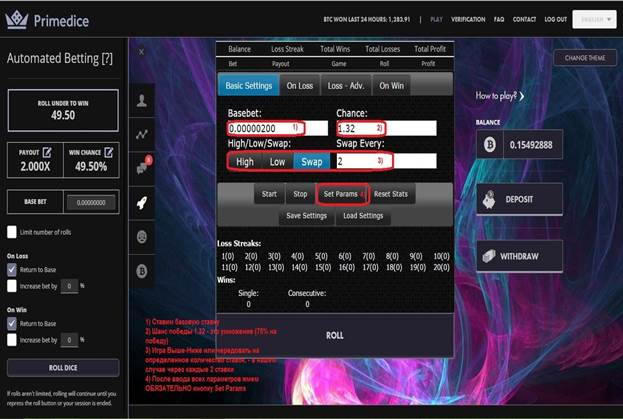
Task: Select Swap betting mode
Action: (312, 162)
